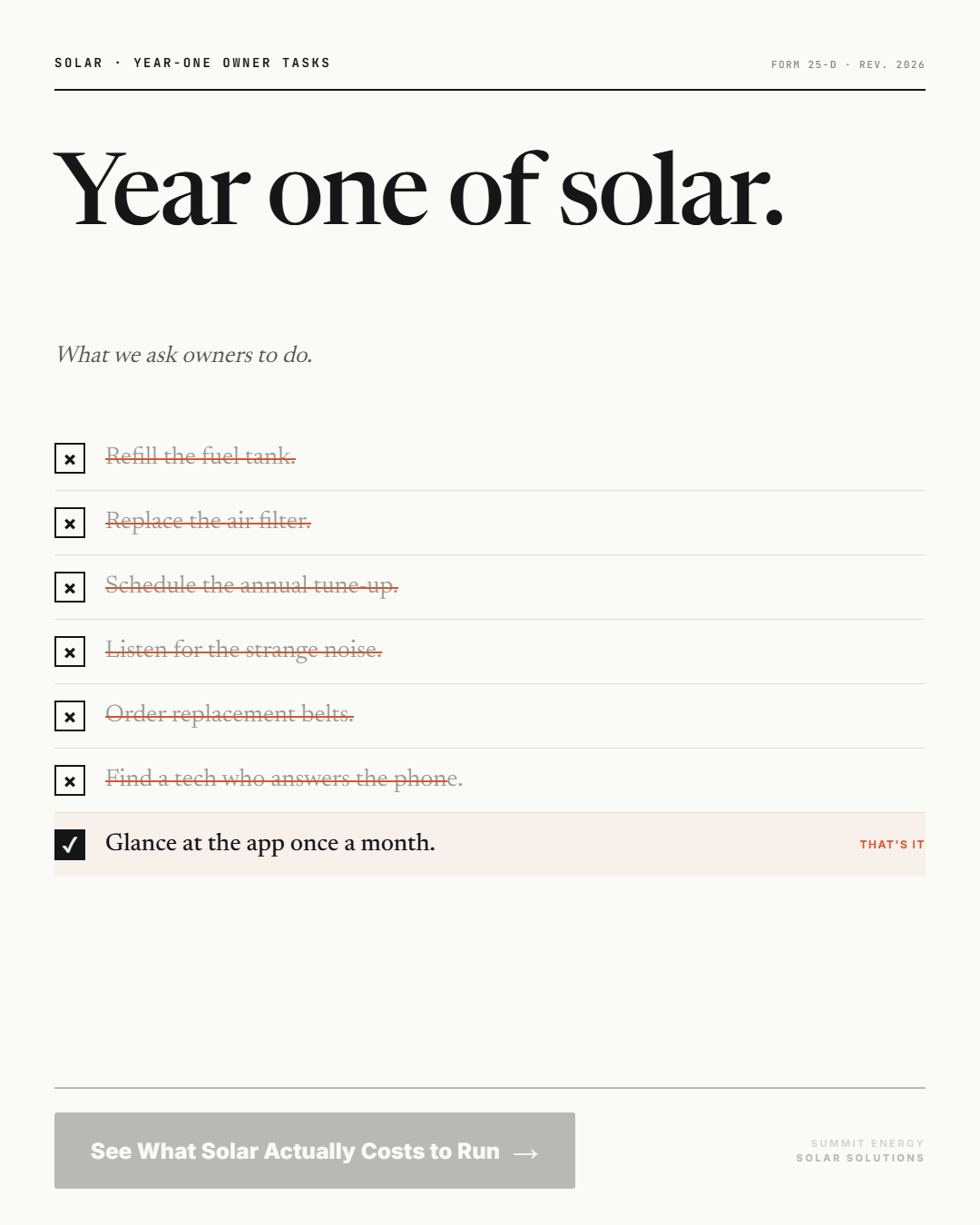Click See What Solar Actually Costs to Run button
The height and width of the screenshot is (1225, 980).
pyautogui.click(x=315, y=1151)
